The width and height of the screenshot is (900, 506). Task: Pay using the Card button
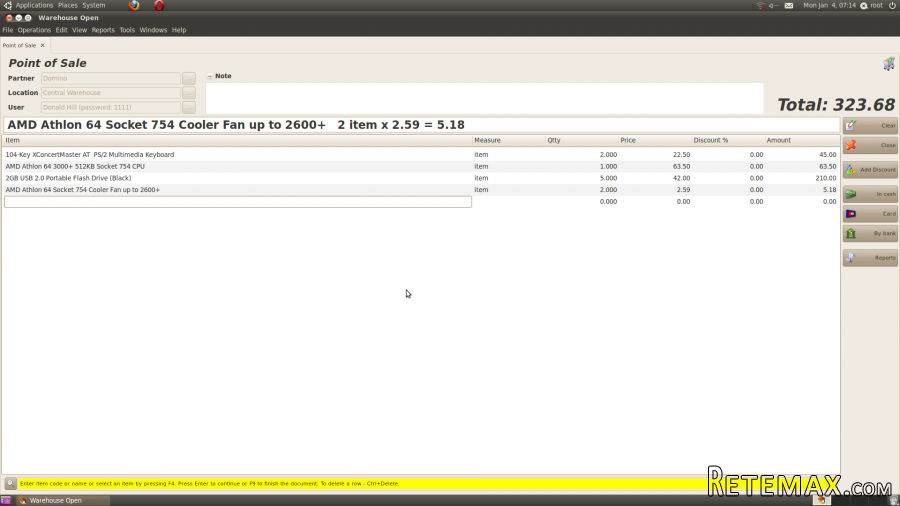click(x=870, y=214)
